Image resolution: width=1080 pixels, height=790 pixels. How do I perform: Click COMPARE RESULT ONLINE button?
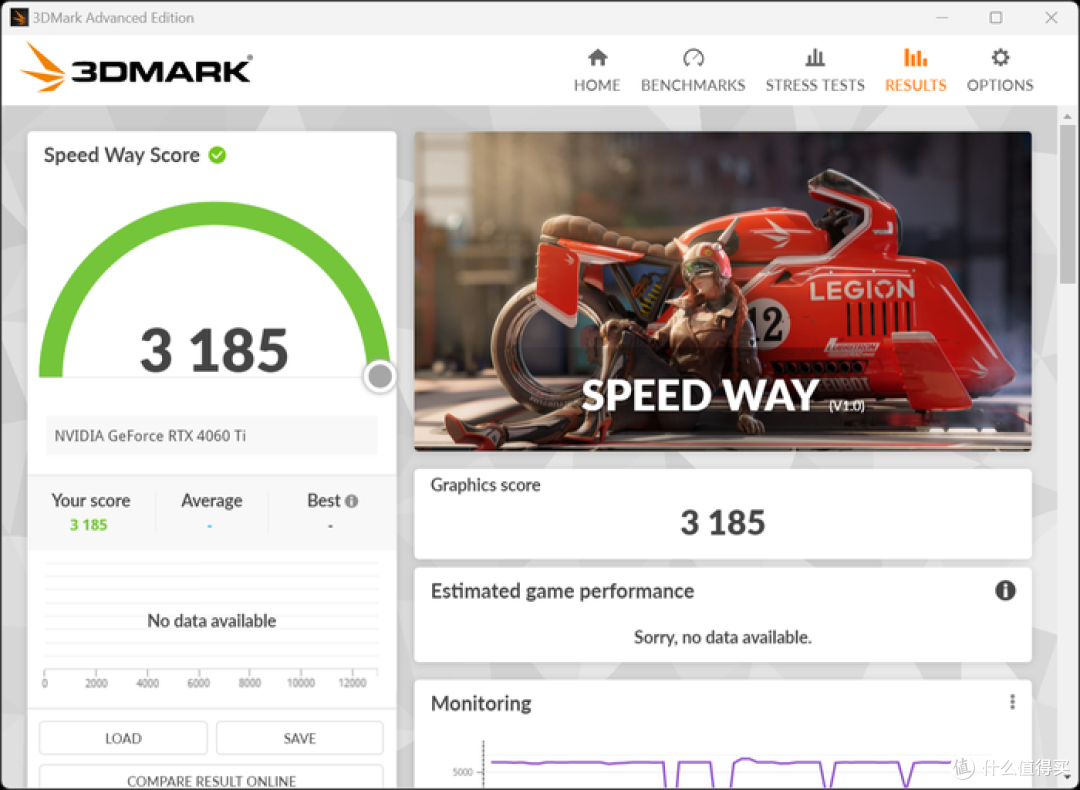click(211, 778)
